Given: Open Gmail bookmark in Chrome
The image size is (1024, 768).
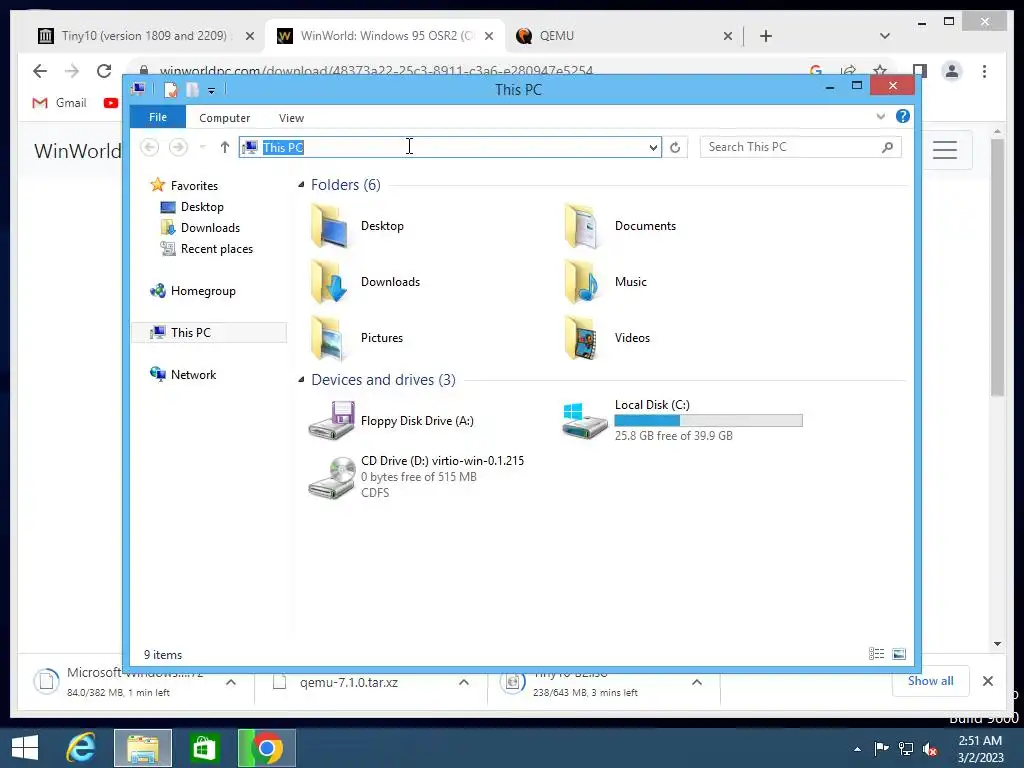Looking at the screenshot, I should tap(59, 103).
